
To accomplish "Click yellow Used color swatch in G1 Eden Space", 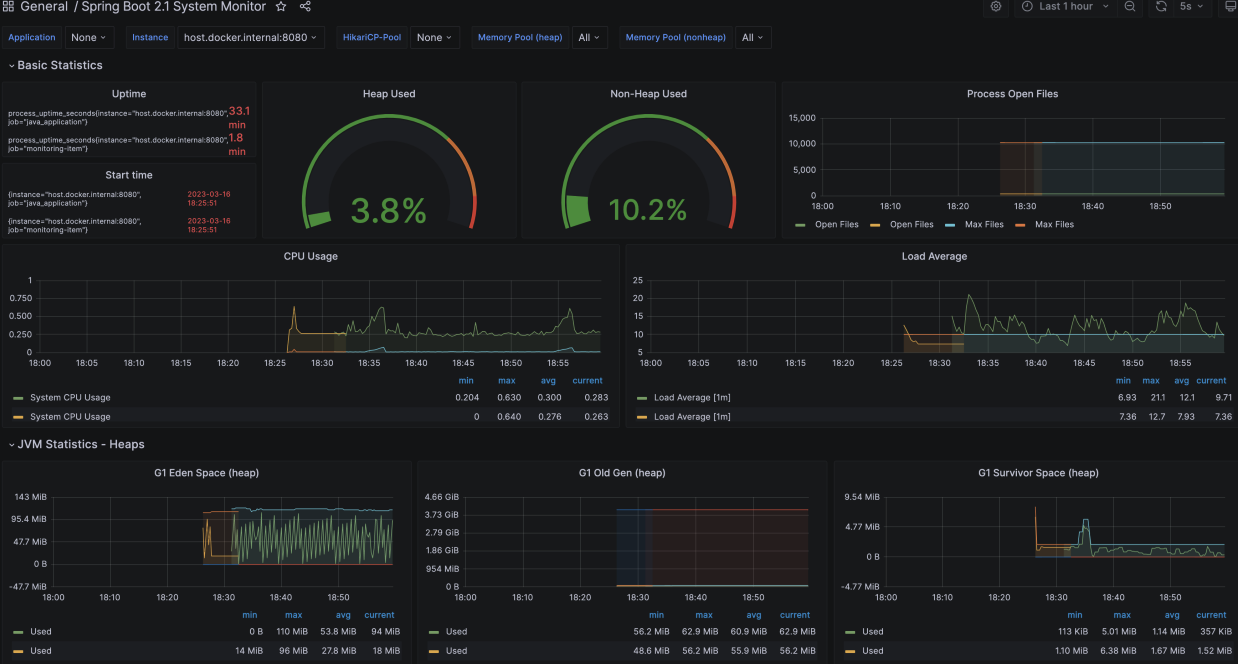I will (18, 651).
